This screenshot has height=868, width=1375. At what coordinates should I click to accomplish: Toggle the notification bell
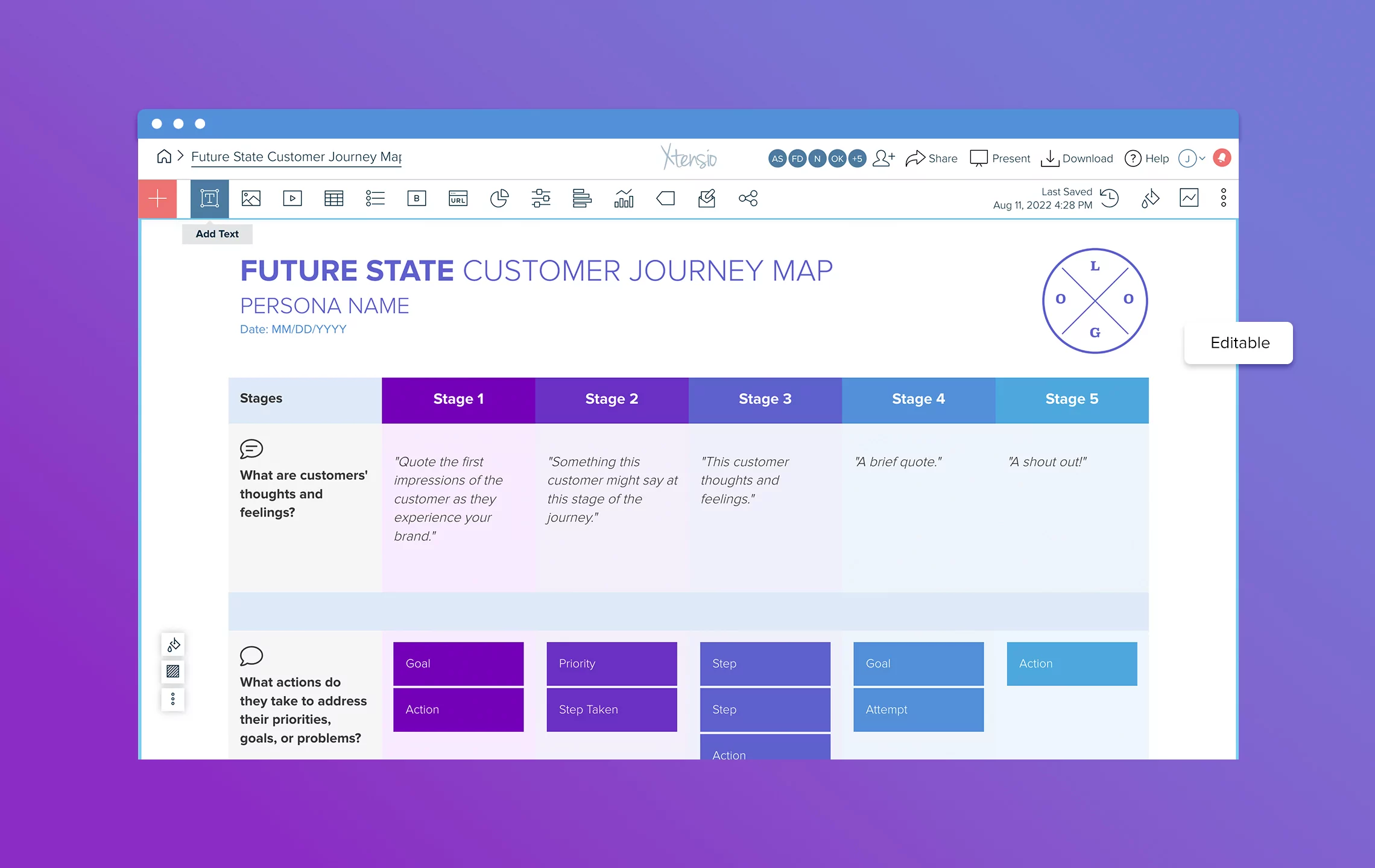[x=1223, y=158]
